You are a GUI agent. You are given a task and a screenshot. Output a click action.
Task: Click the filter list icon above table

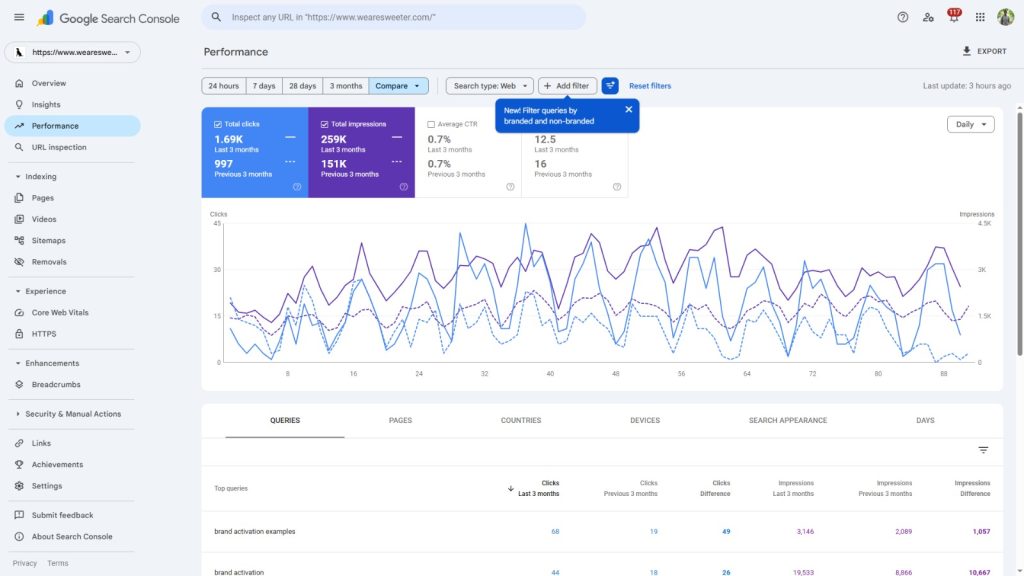(983, 450)
